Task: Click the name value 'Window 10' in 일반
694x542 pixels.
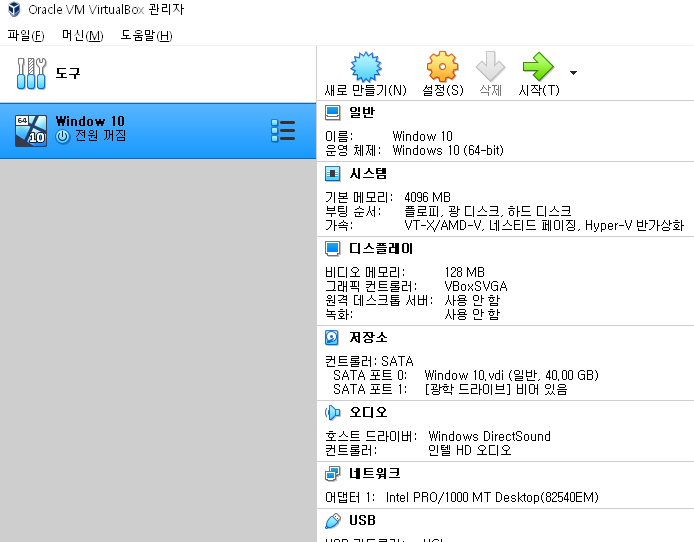Action: [422, 136]
